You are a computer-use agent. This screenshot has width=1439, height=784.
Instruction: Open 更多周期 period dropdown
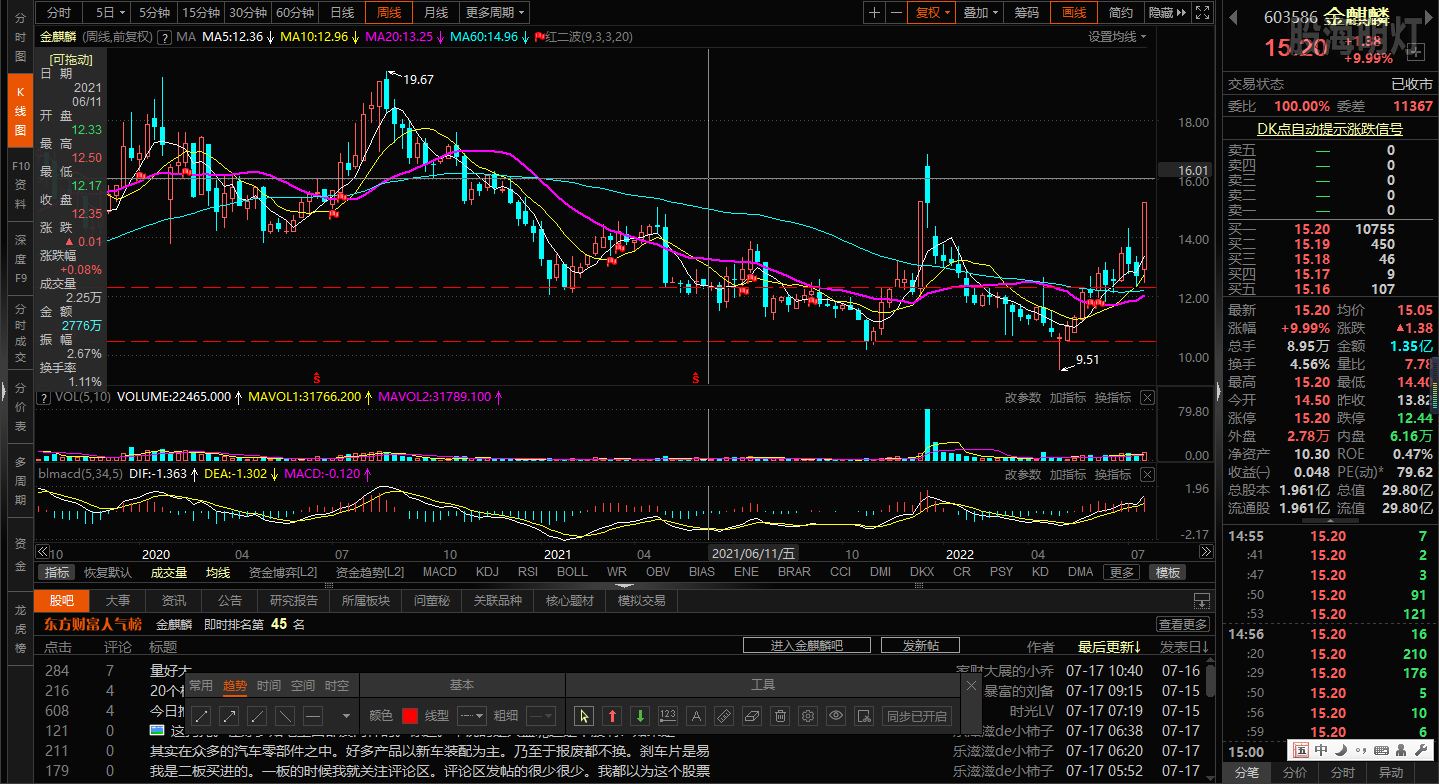tap(495, 12)
